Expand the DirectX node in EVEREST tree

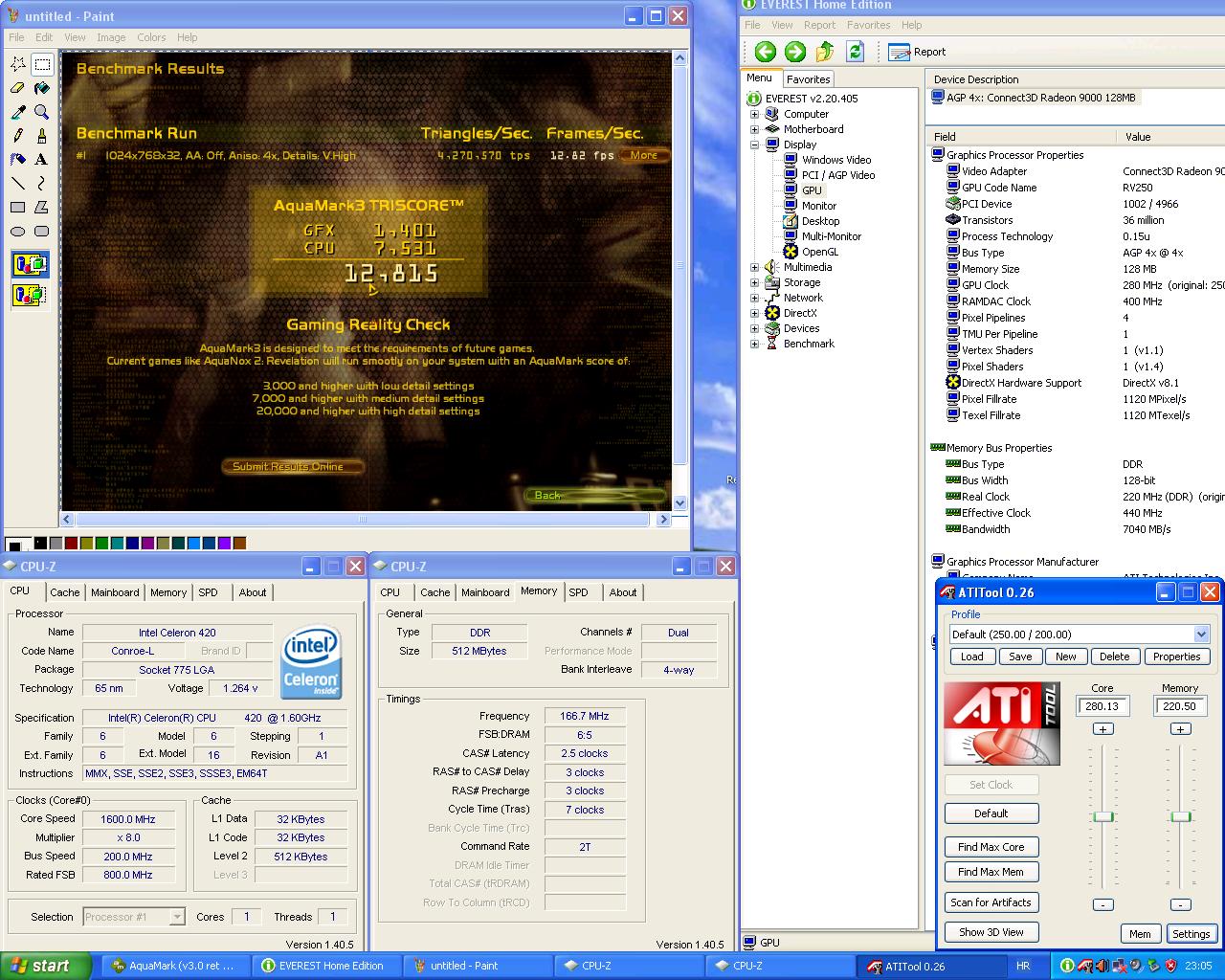pyautogui.click(x=755, y=313)
